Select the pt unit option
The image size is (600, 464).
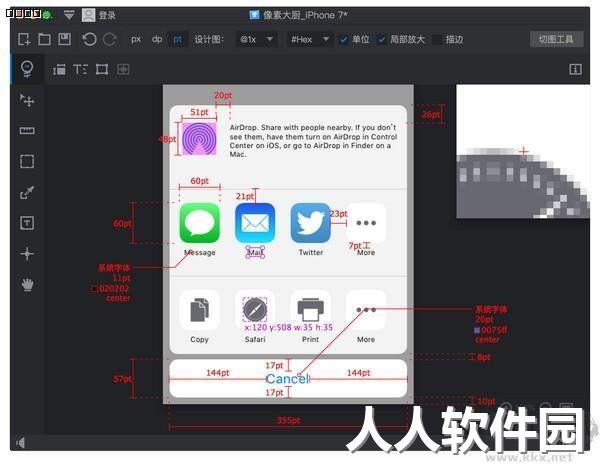(x=178, y=39)
